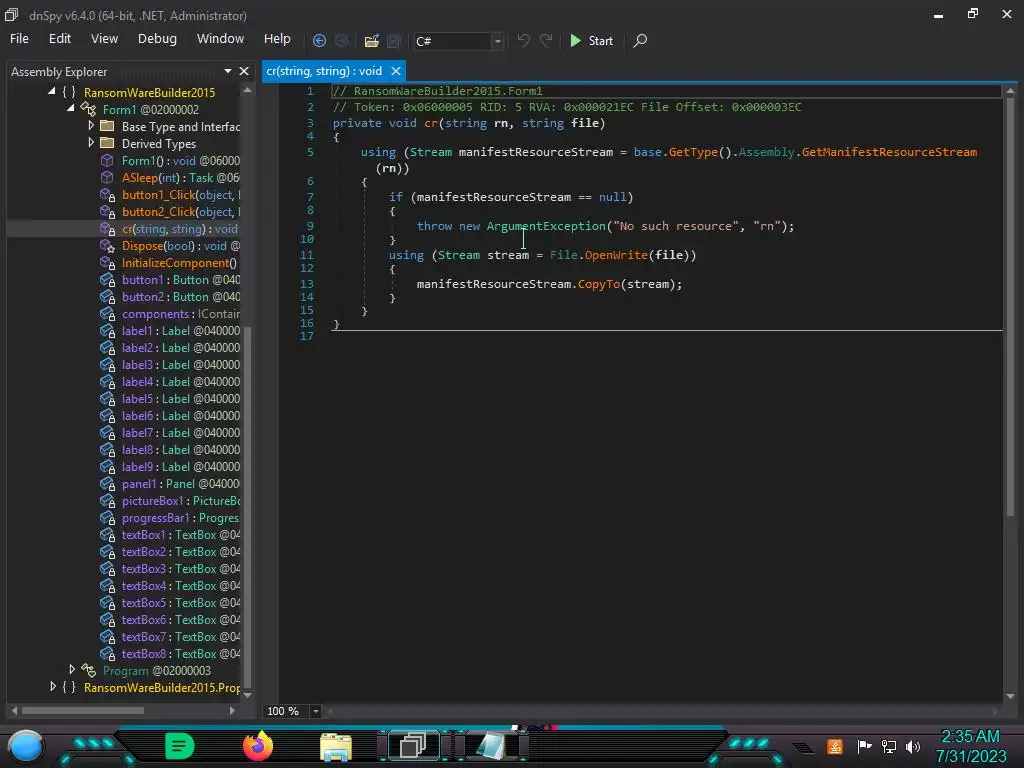
Task: Click the Assembly Explorer horizontal scrollbar thumb
Action: coord(83,710)
